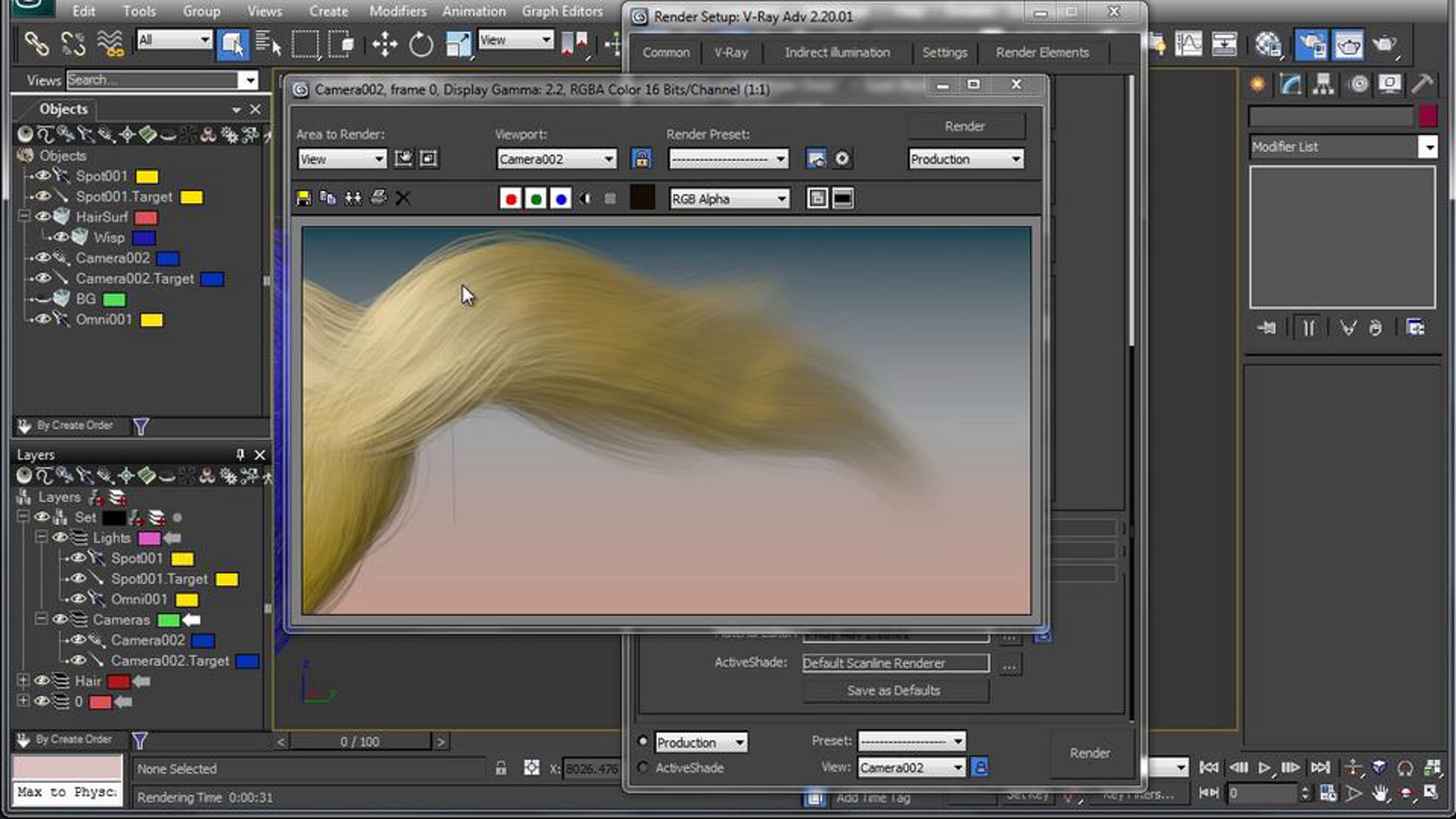
Task: Clear the rendered image with X icon
Action: coord(403,198)
